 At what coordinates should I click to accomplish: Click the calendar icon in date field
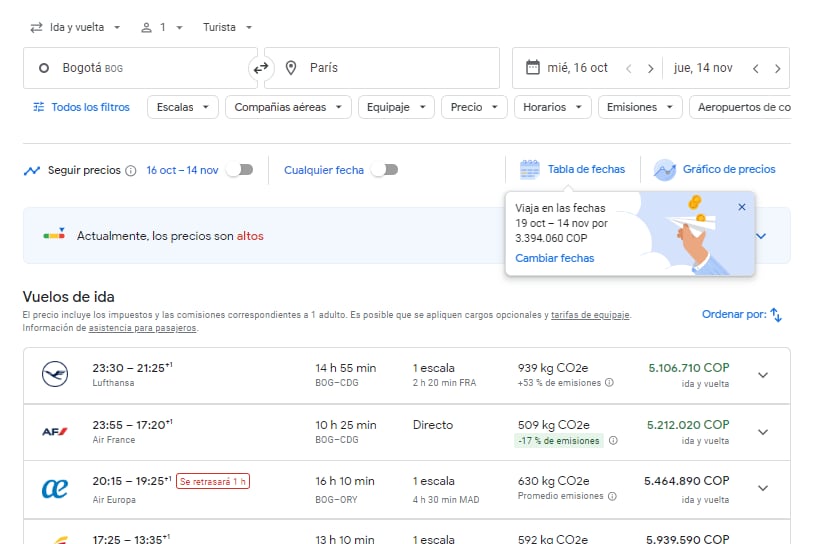click(533, 68)
